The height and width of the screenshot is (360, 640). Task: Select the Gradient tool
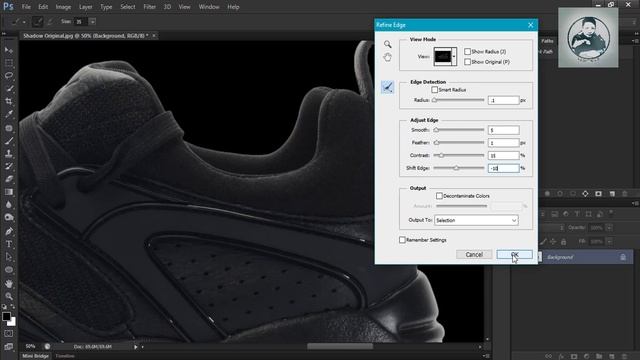[x=9, y=192]
